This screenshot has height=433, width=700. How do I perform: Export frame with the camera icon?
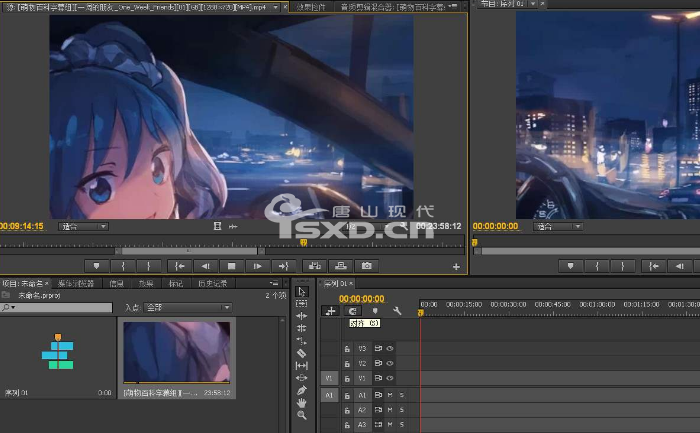[367, 266]
